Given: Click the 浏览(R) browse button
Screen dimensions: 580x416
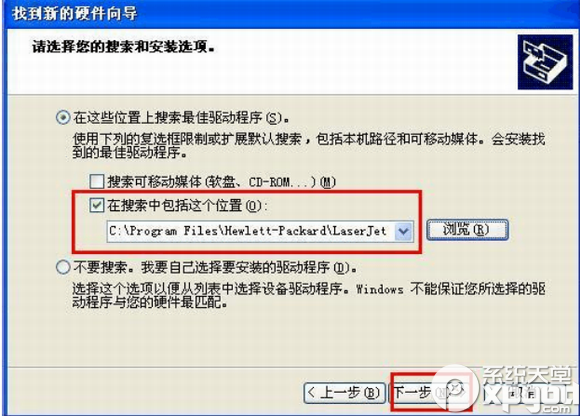Looking at the screenshot, I should [467, 230].
